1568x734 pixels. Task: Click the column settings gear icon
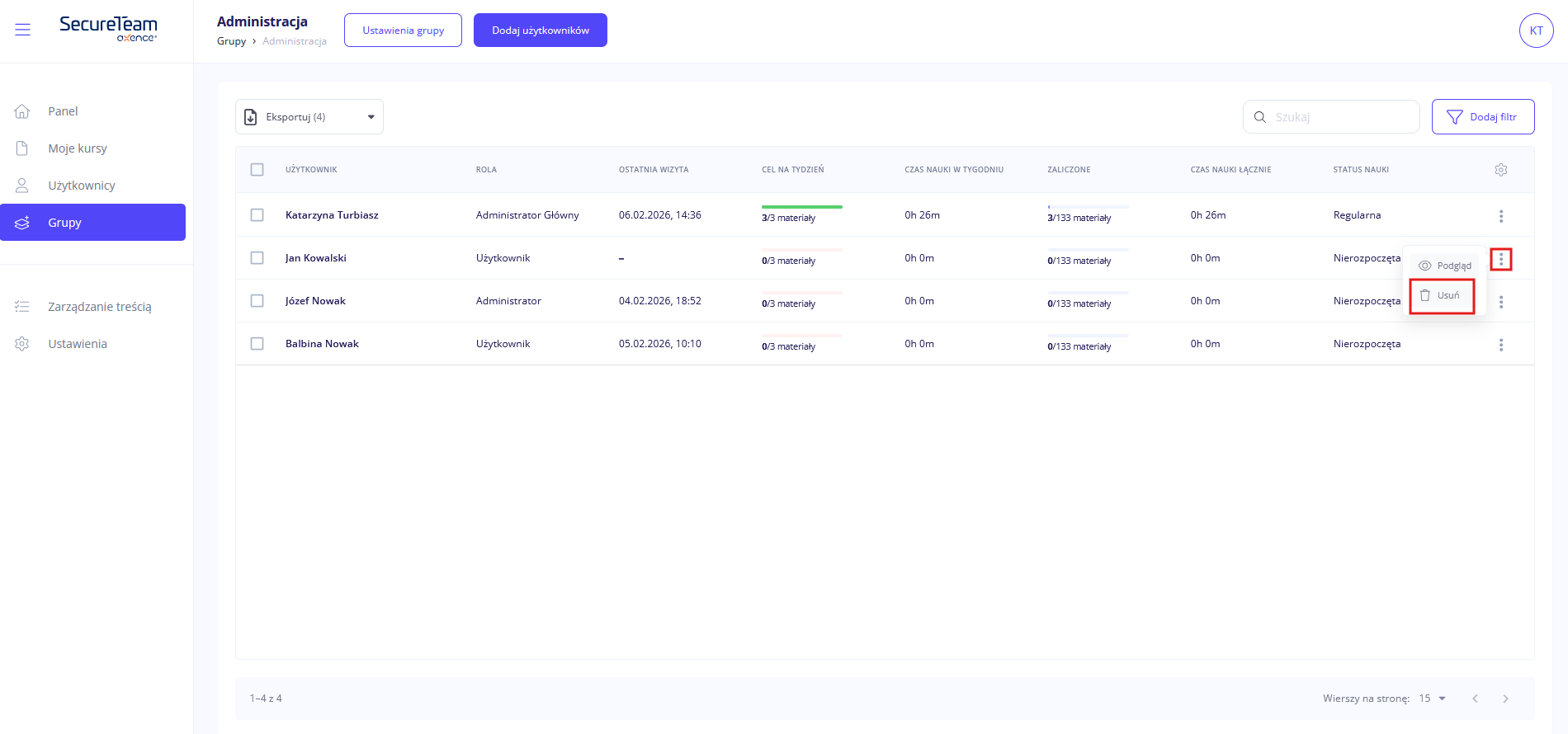tap(1500, 170)
